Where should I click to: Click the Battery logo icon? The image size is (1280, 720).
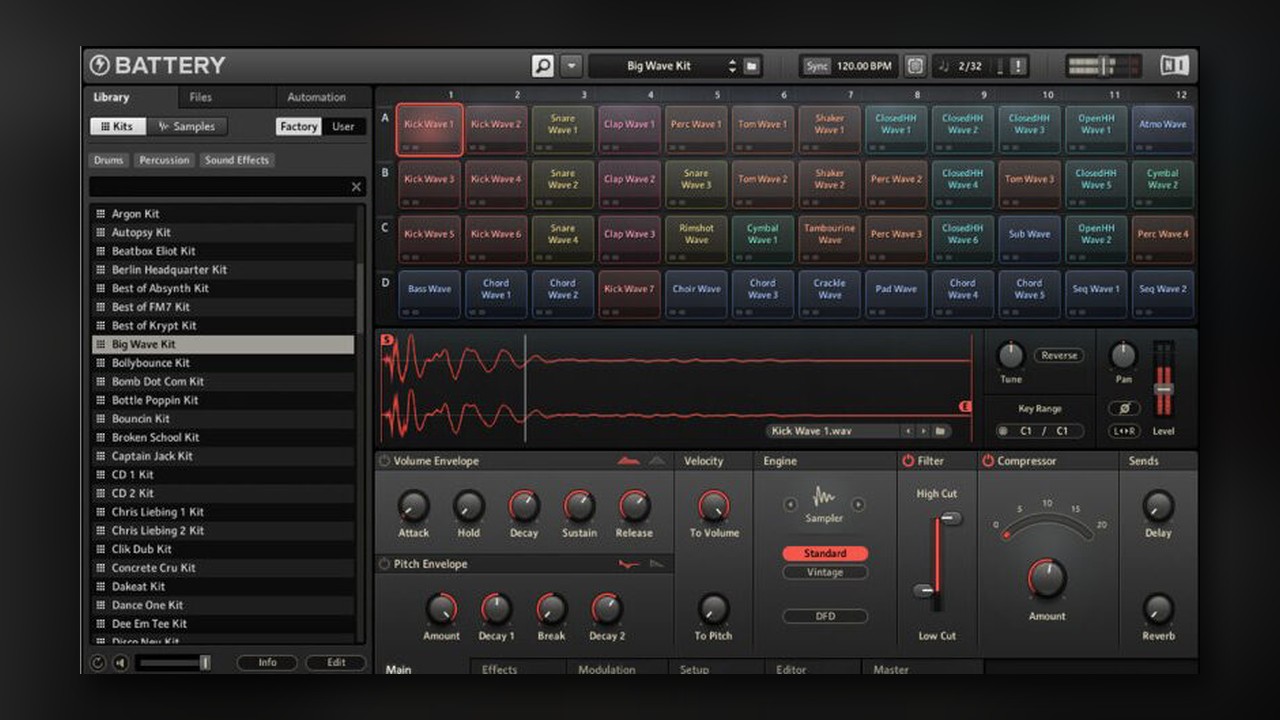(x=99, y=66)
